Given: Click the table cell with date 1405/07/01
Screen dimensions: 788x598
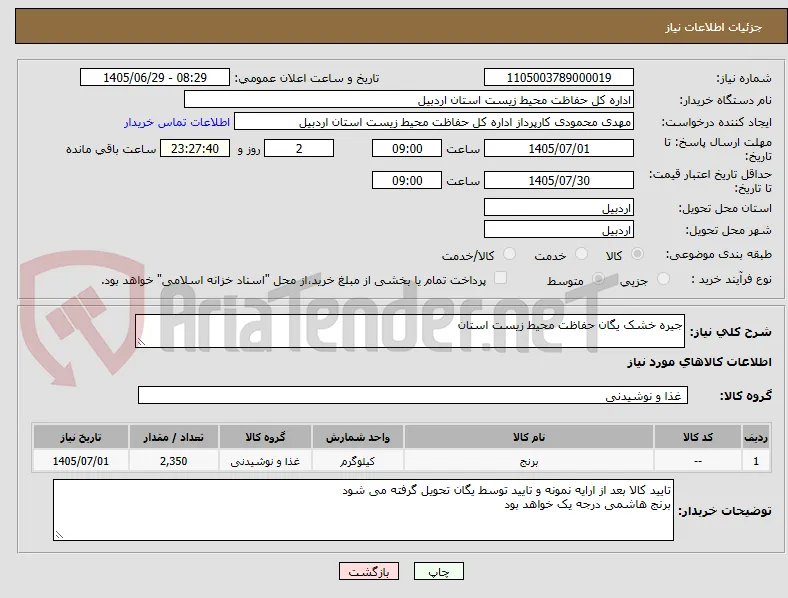Looking at the screenshot, I should coord(81,461).
